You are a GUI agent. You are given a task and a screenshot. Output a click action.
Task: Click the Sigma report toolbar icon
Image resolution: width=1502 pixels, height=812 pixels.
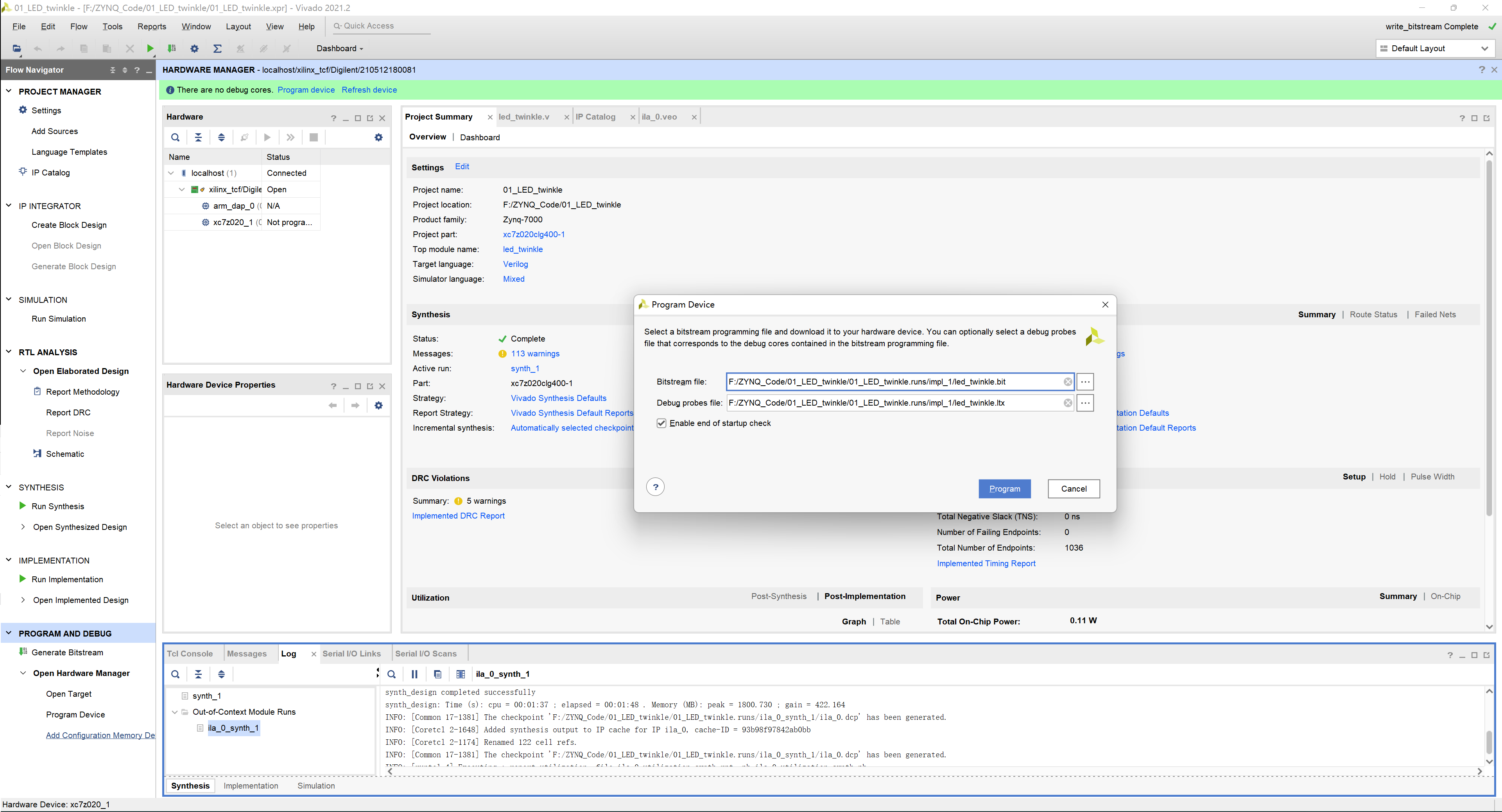point(217,48)
